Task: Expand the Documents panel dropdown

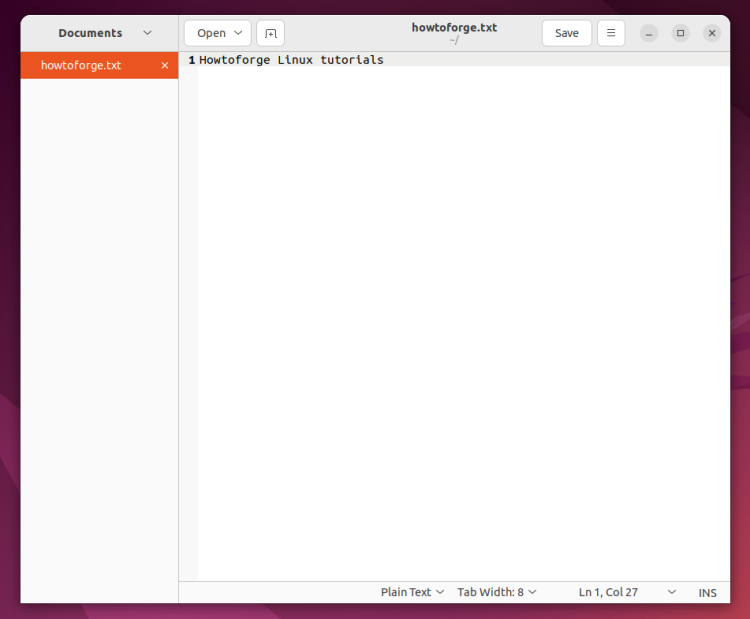Action: (147, 33)
